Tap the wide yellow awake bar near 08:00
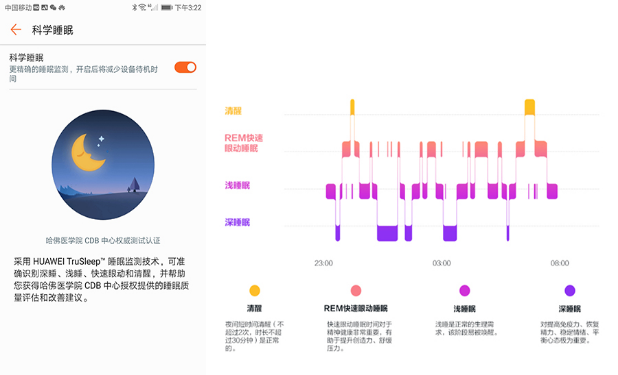Viewport: 618px width, 375px height. (x=530, y=107)
